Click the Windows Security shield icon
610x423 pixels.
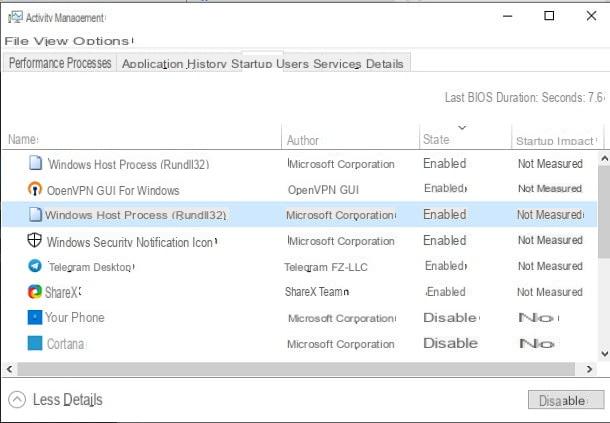point(35,240)
